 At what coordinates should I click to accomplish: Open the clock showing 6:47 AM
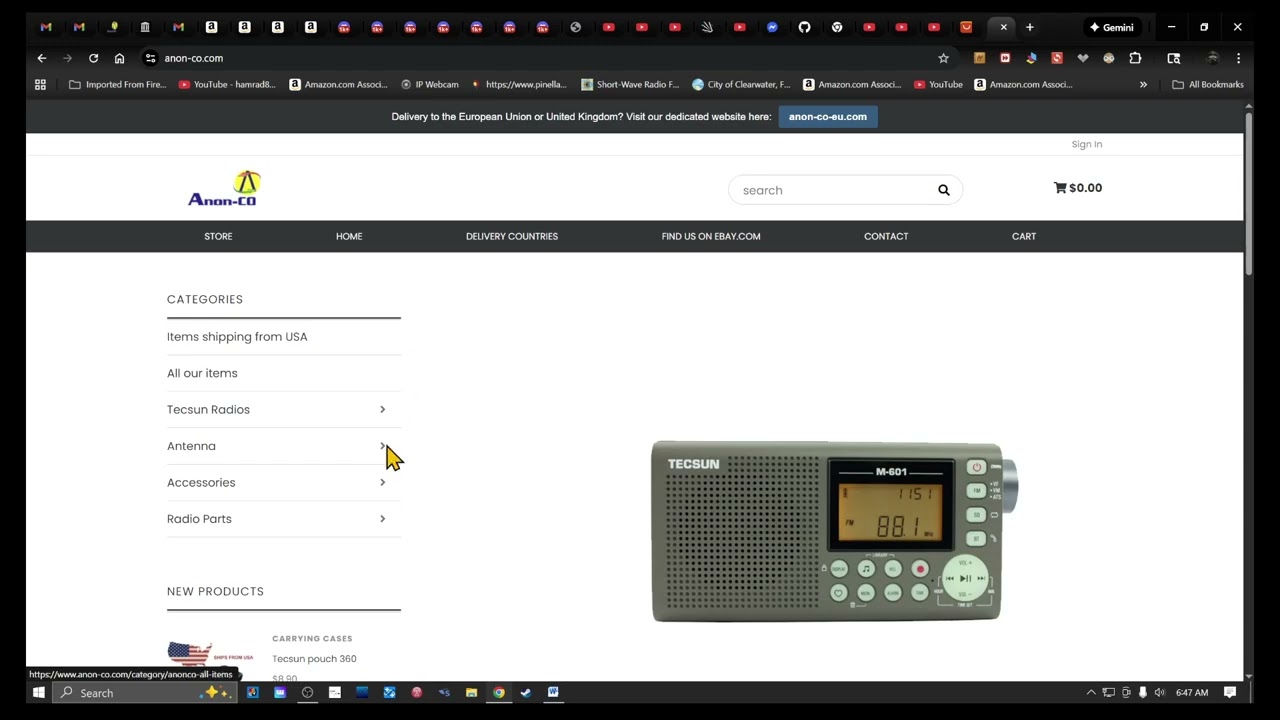click(1192, 692)
